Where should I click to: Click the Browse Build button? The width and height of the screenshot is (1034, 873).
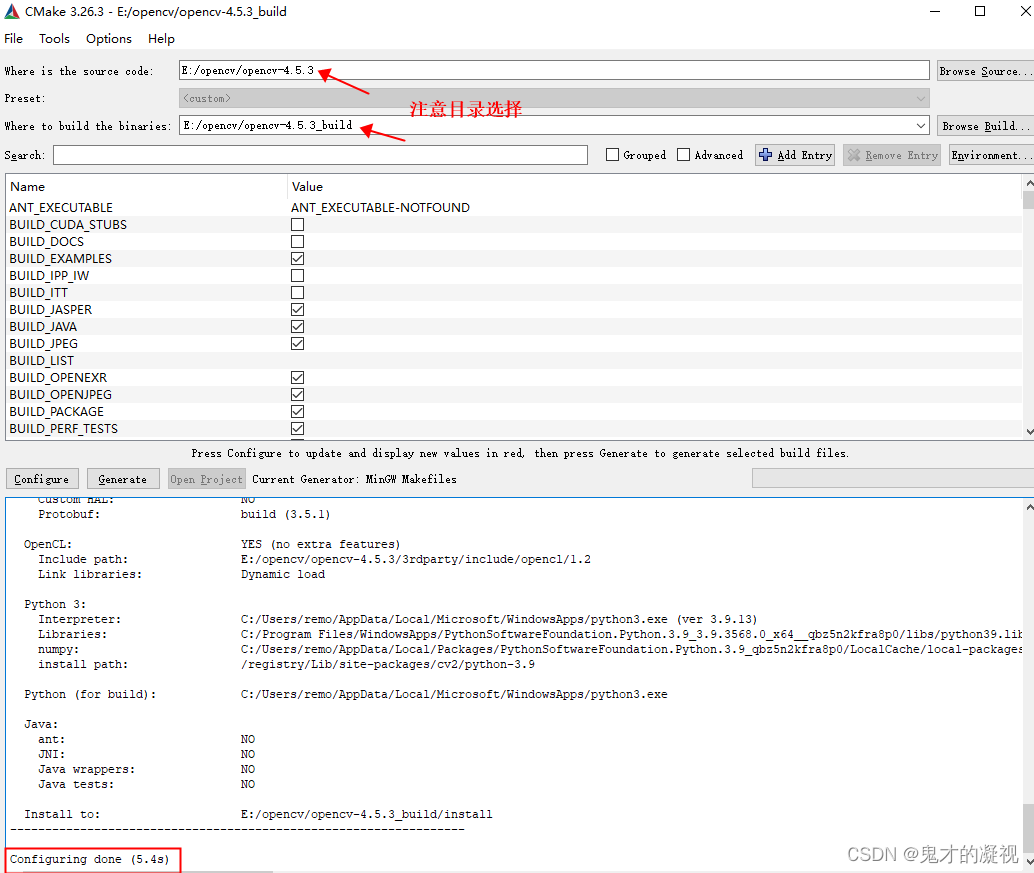[985, 125]
